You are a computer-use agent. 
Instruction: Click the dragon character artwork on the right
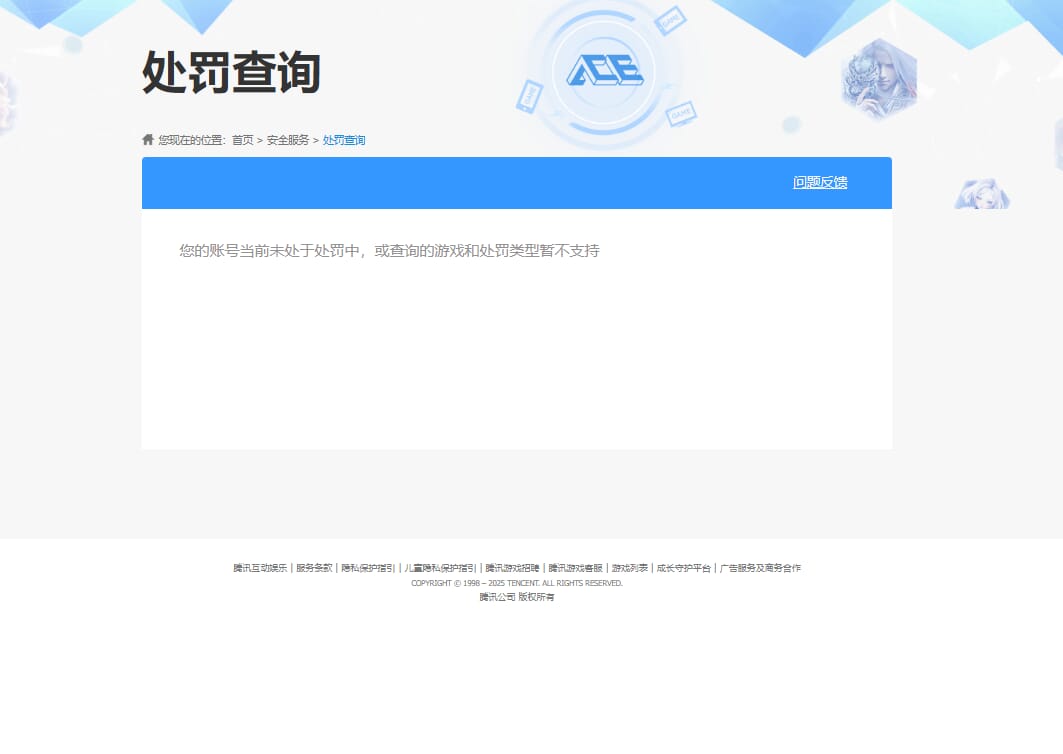tap(880, 75)
